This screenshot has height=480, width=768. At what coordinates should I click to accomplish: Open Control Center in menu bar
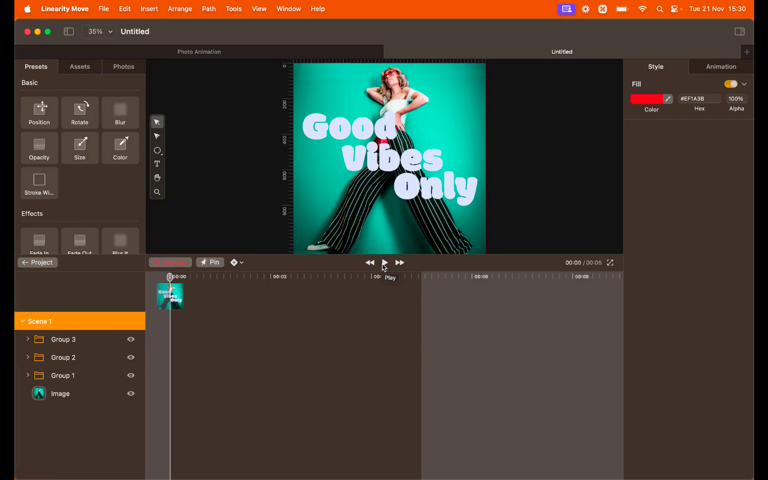click(x=675, y=9)
